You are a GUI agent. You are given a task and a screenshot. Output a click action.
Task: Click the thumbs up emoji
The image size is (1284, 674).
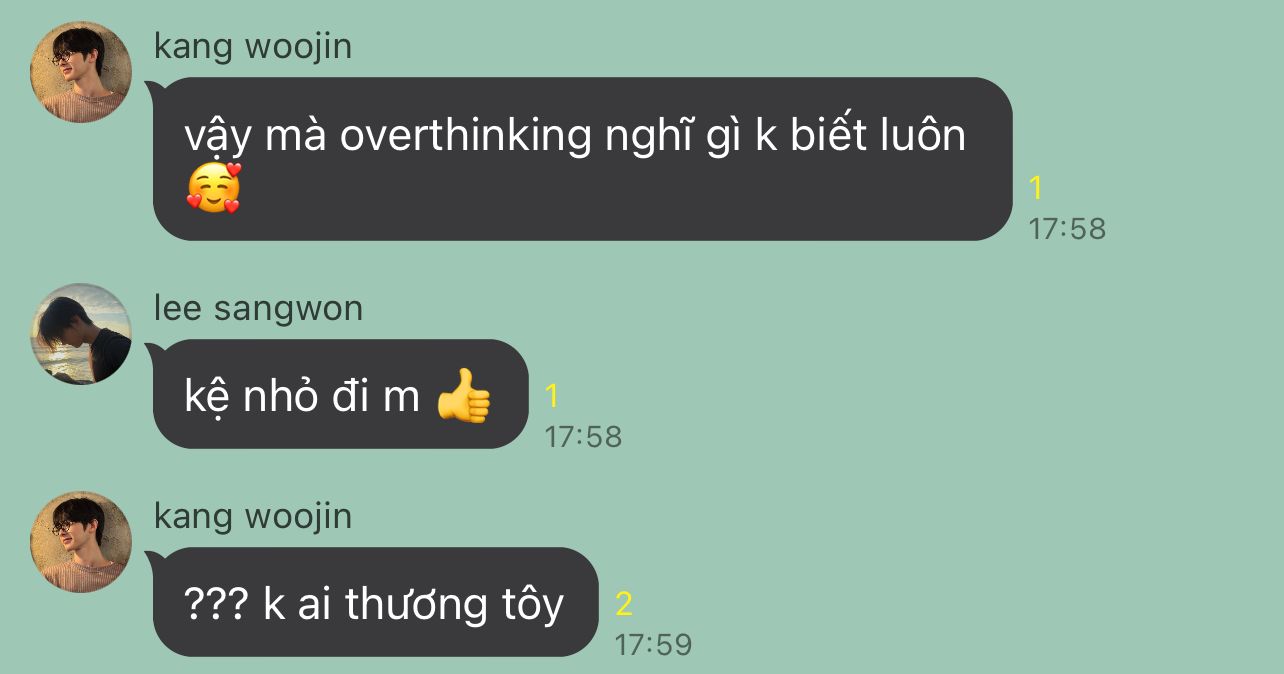[464, 396]
